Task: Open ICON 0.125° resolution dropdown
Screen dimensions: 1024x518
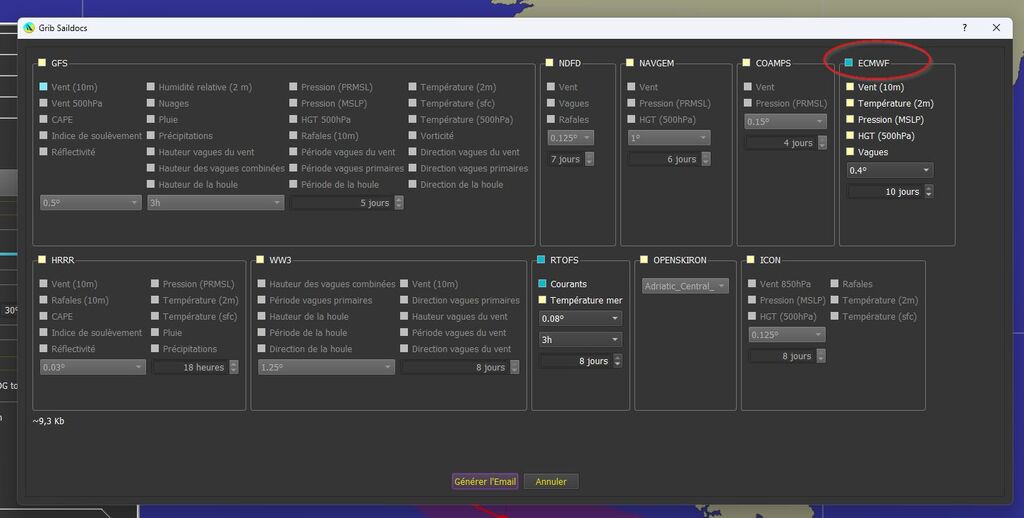Action: (787, 334)
